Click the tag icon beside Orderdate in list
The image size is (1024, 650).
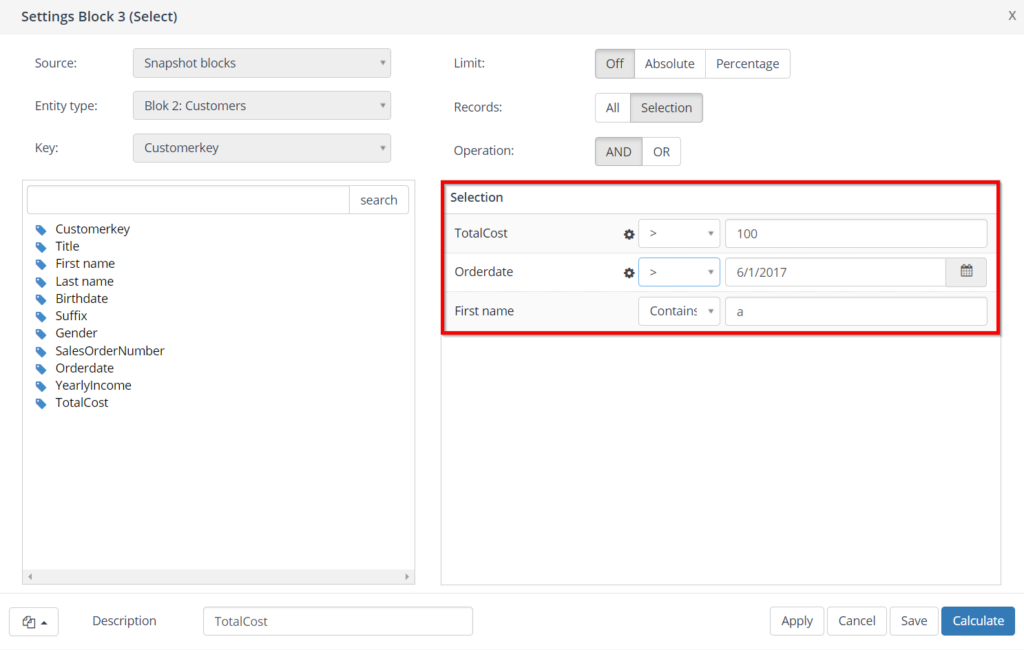41,368
